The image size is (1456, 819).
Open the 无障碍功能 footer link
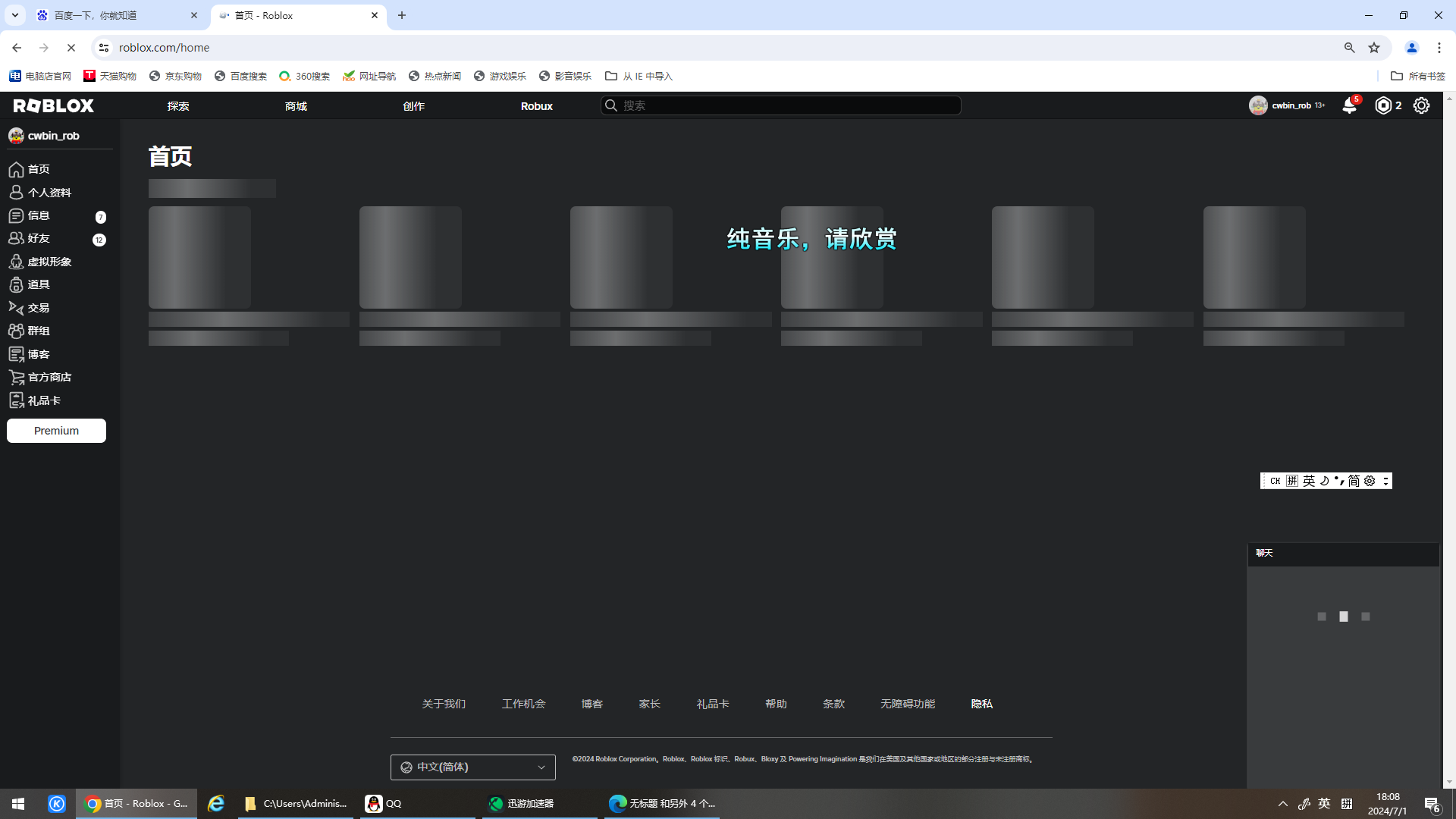(908, 704)
